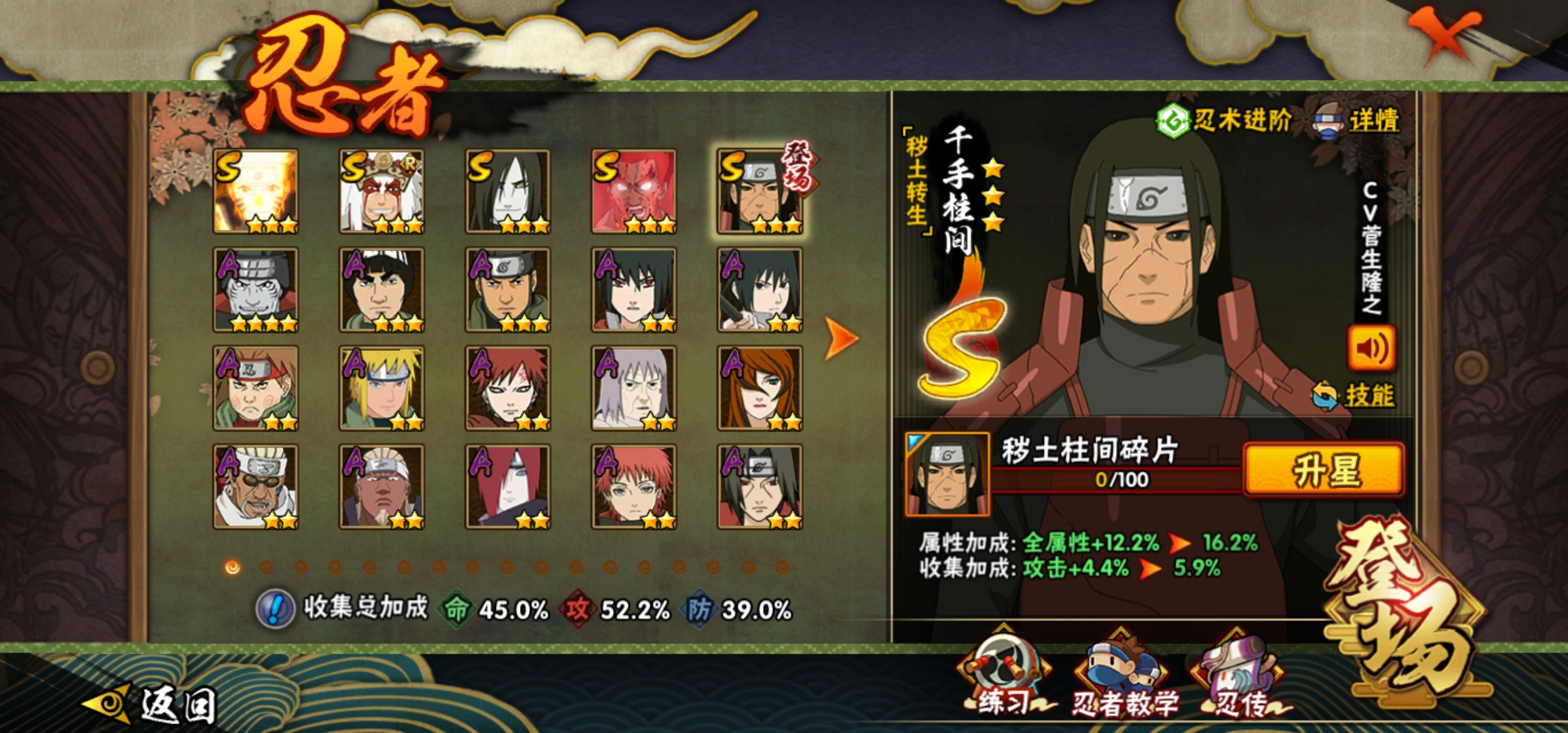
Task: Select the first page indicator dot
Action: pyautogui.click(x=232, y=567)
